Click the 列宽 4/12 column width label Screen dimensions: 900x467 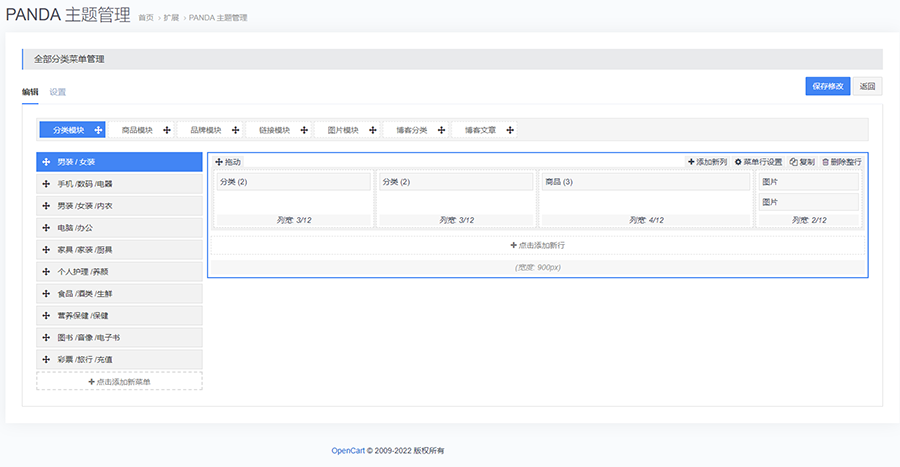(x=646, y=220)
